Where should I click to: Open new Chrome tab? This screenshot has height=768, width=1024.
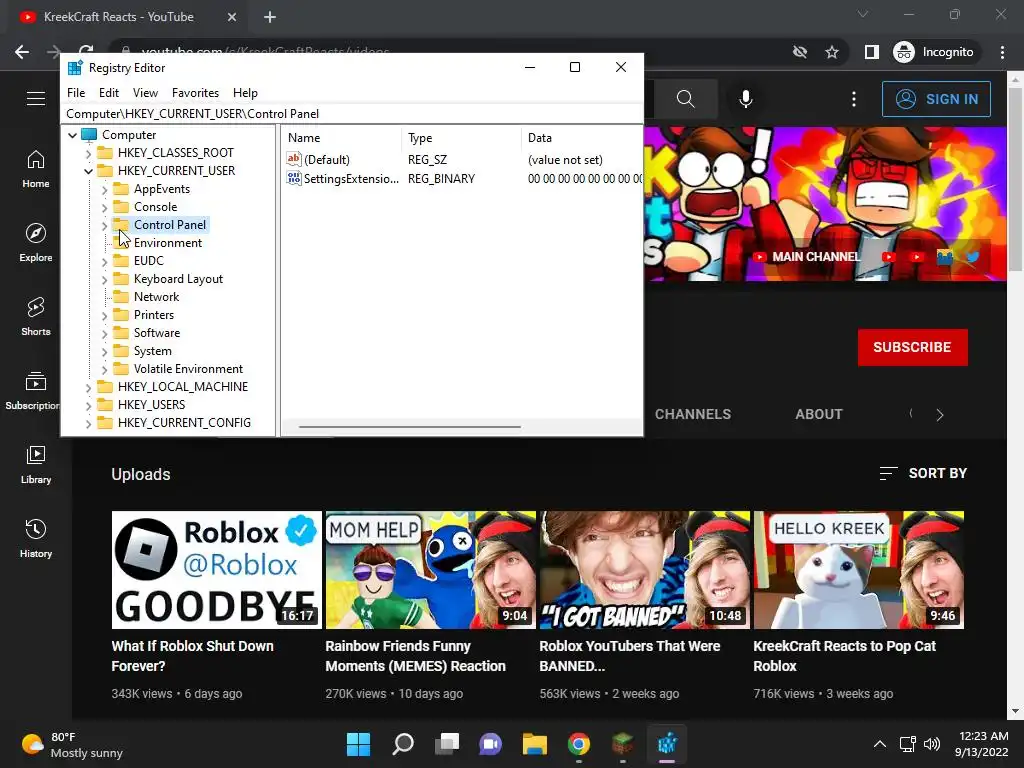(270, 17)
